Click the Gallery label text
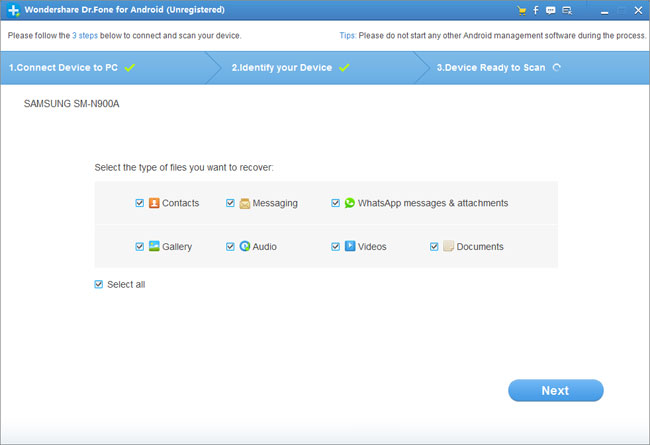650x445 pixels. (x=177, y=247)
